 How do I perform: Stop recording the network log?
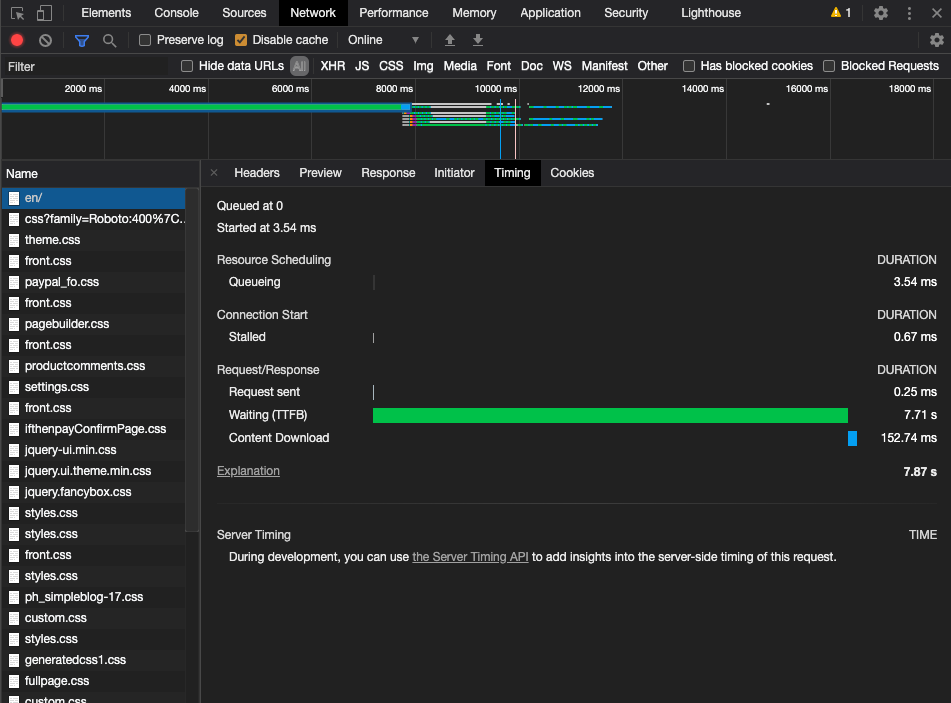[17, 40]
